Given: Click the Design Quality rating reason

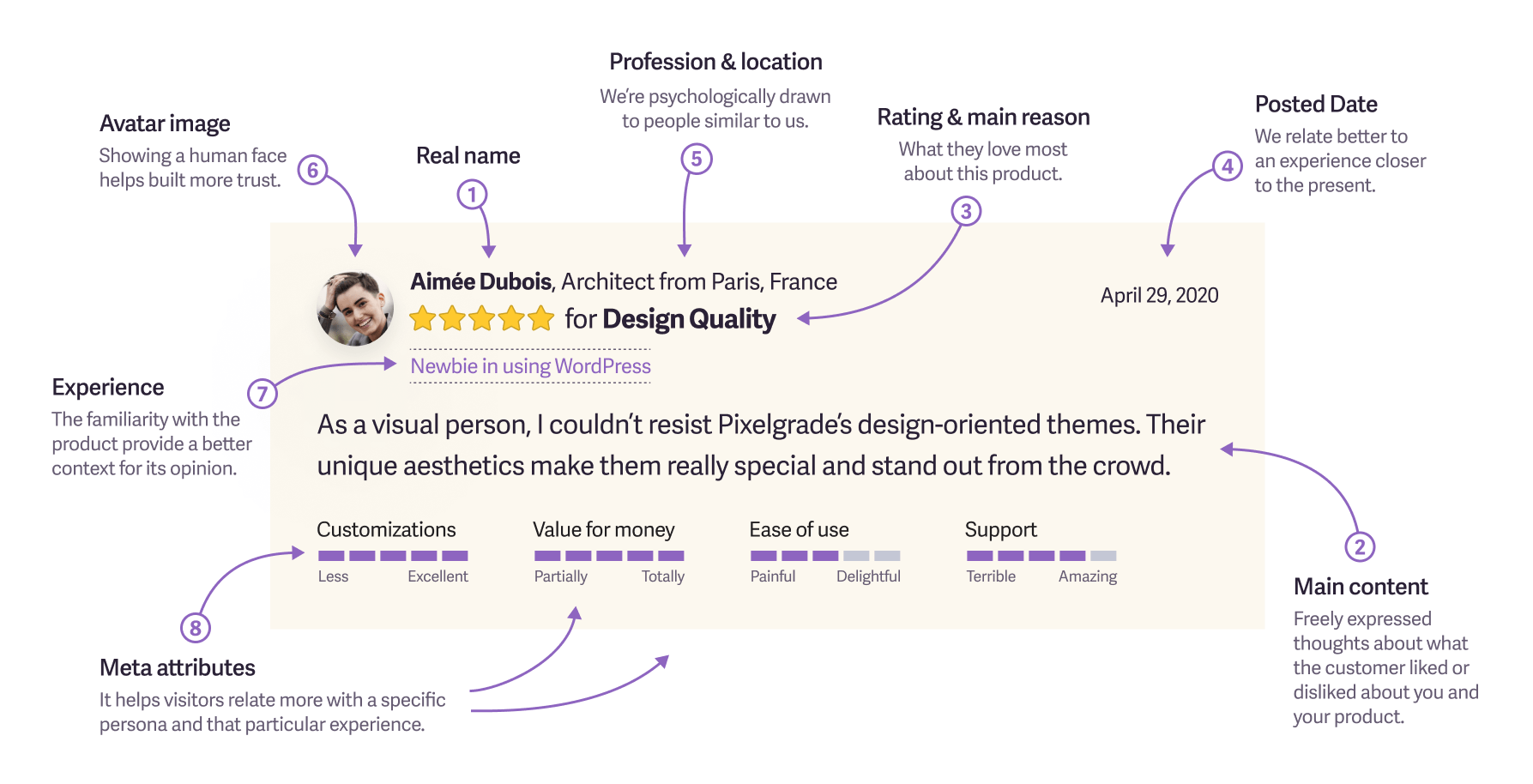Looking at the screenshot, I should (689, 319).
